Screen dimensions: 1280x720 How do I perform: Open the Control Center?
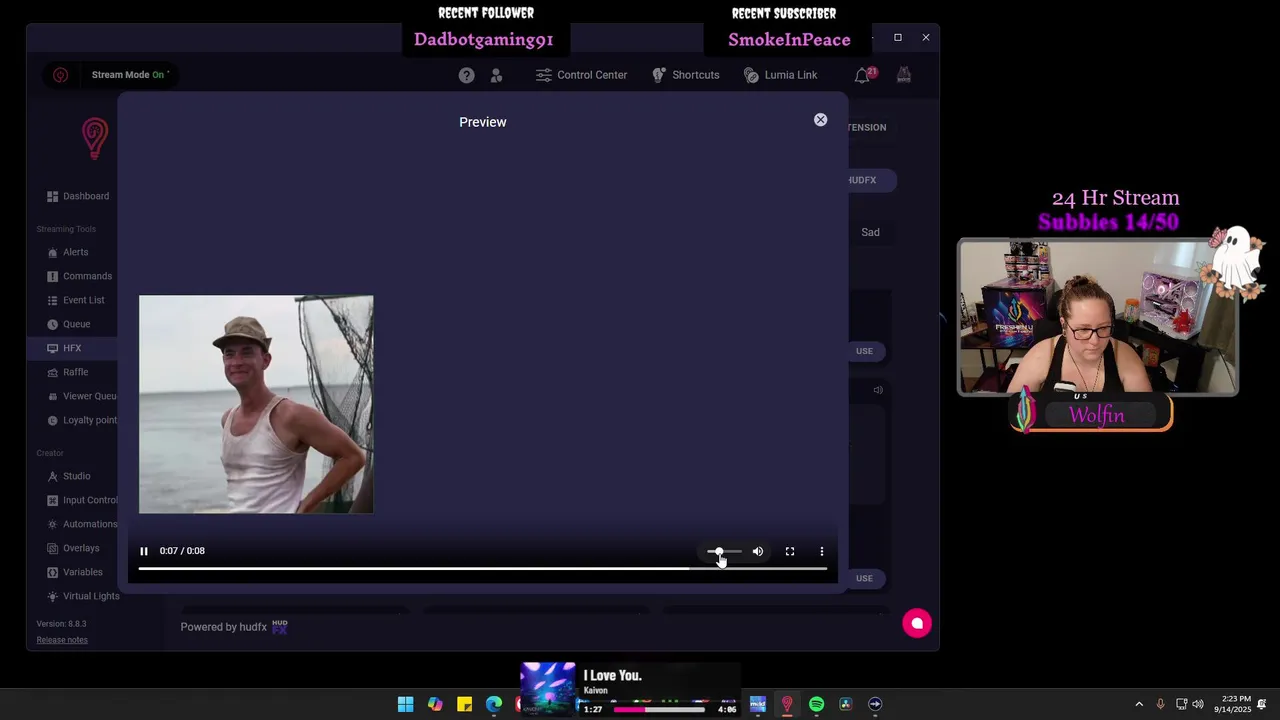(x=582, y=75)
